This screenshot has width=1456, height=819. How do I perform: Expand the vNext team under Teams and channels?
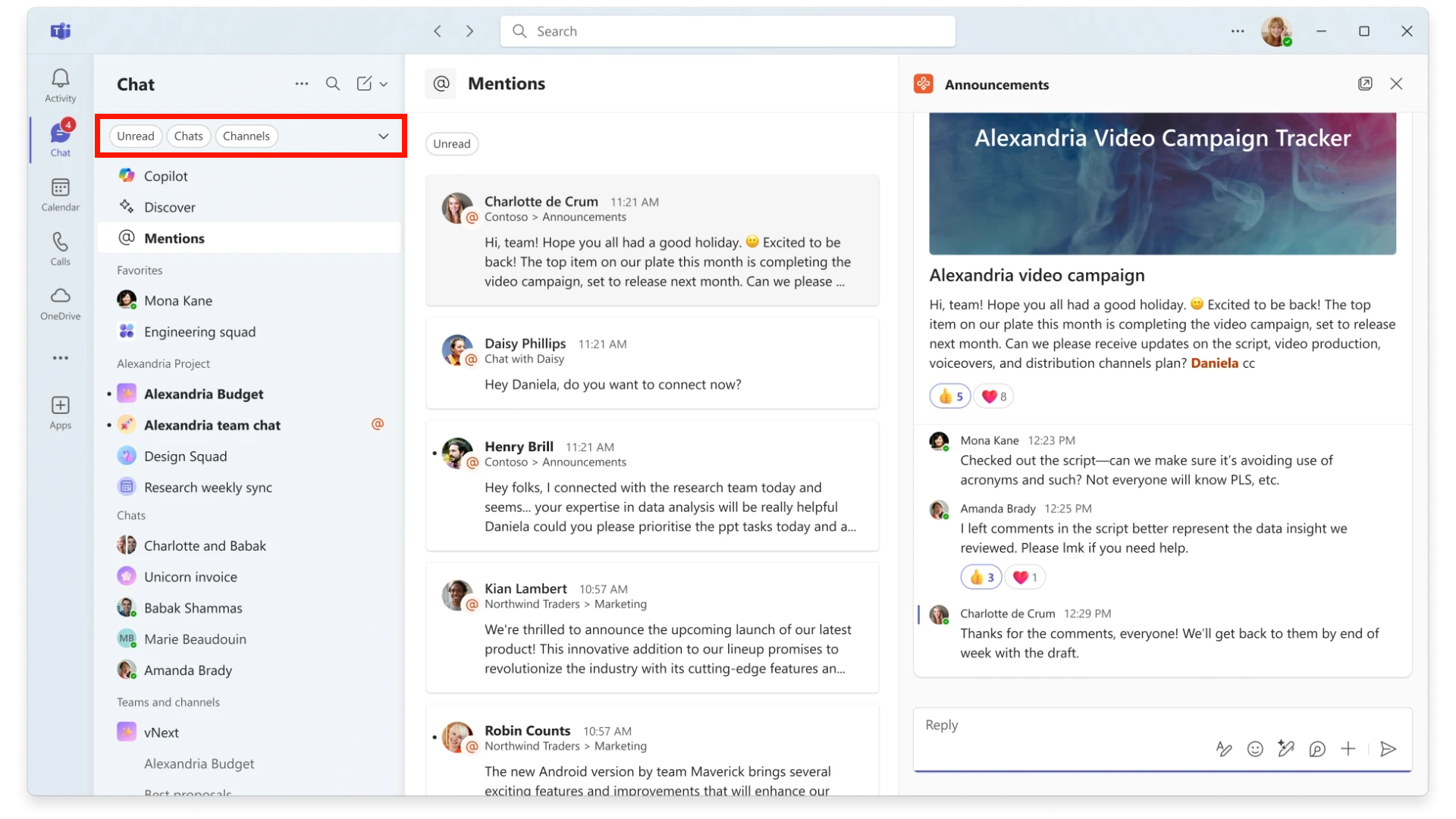[x=162, y=732]
